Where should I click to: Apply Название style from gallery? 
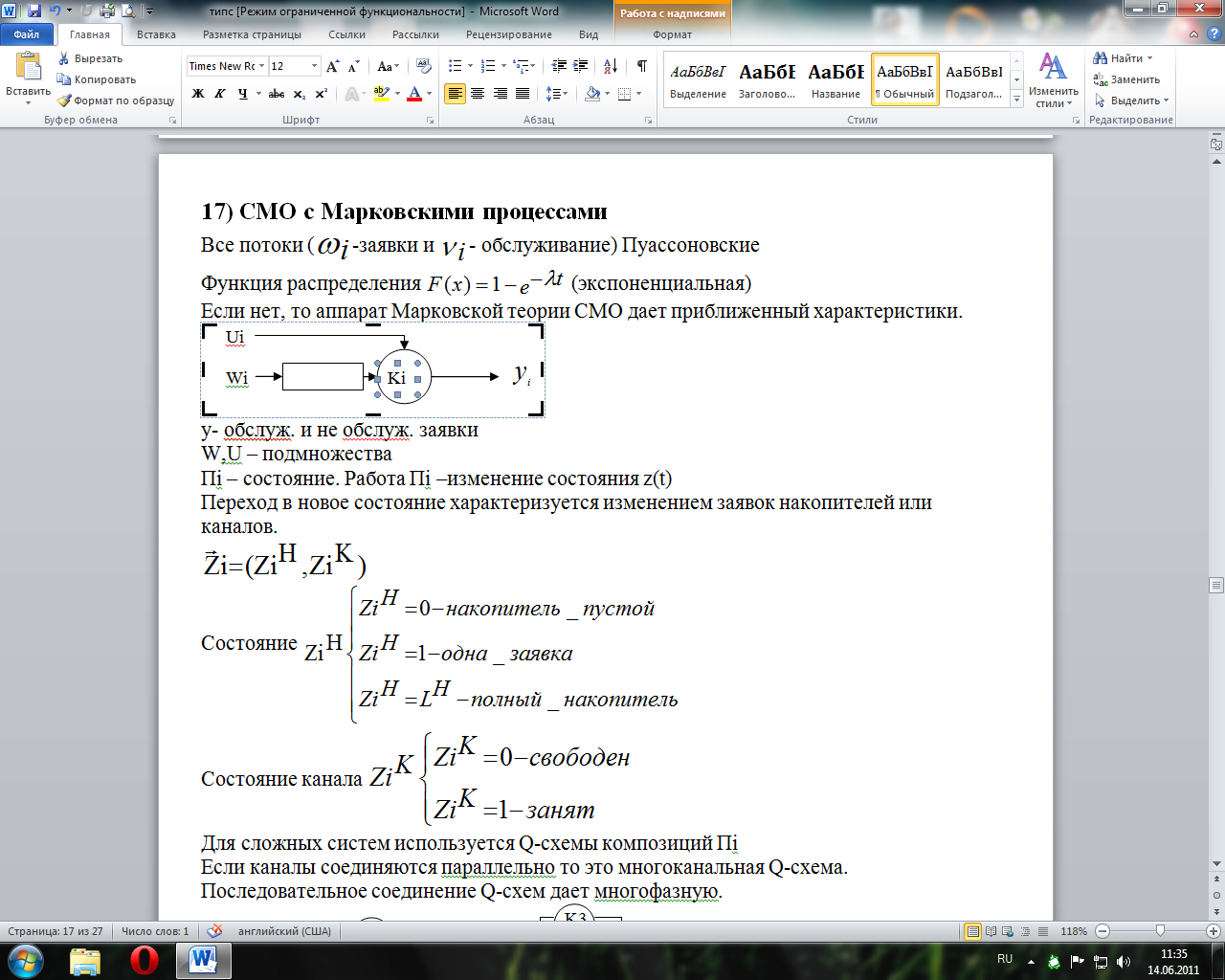pos(835,78)
